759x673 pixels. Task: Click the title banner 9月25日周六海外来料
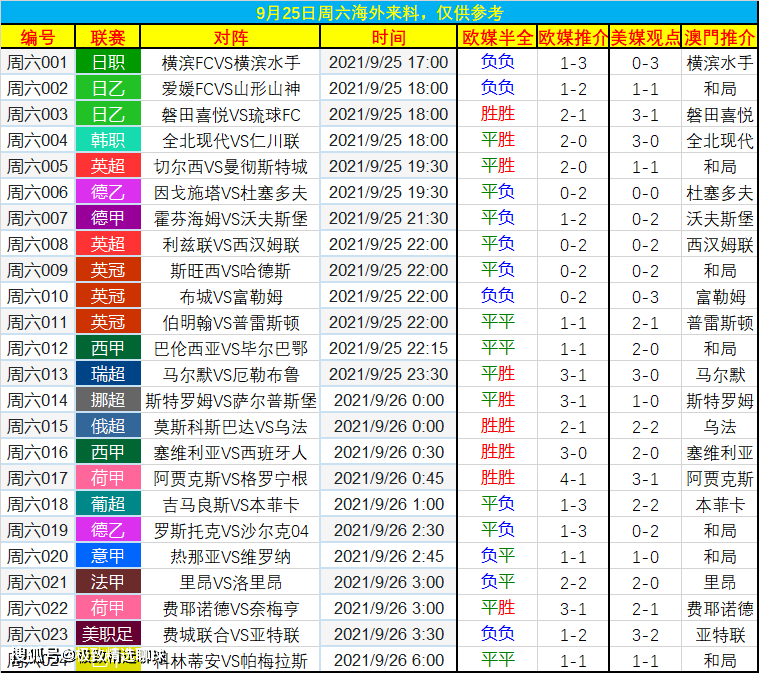[x=380, y=12]
